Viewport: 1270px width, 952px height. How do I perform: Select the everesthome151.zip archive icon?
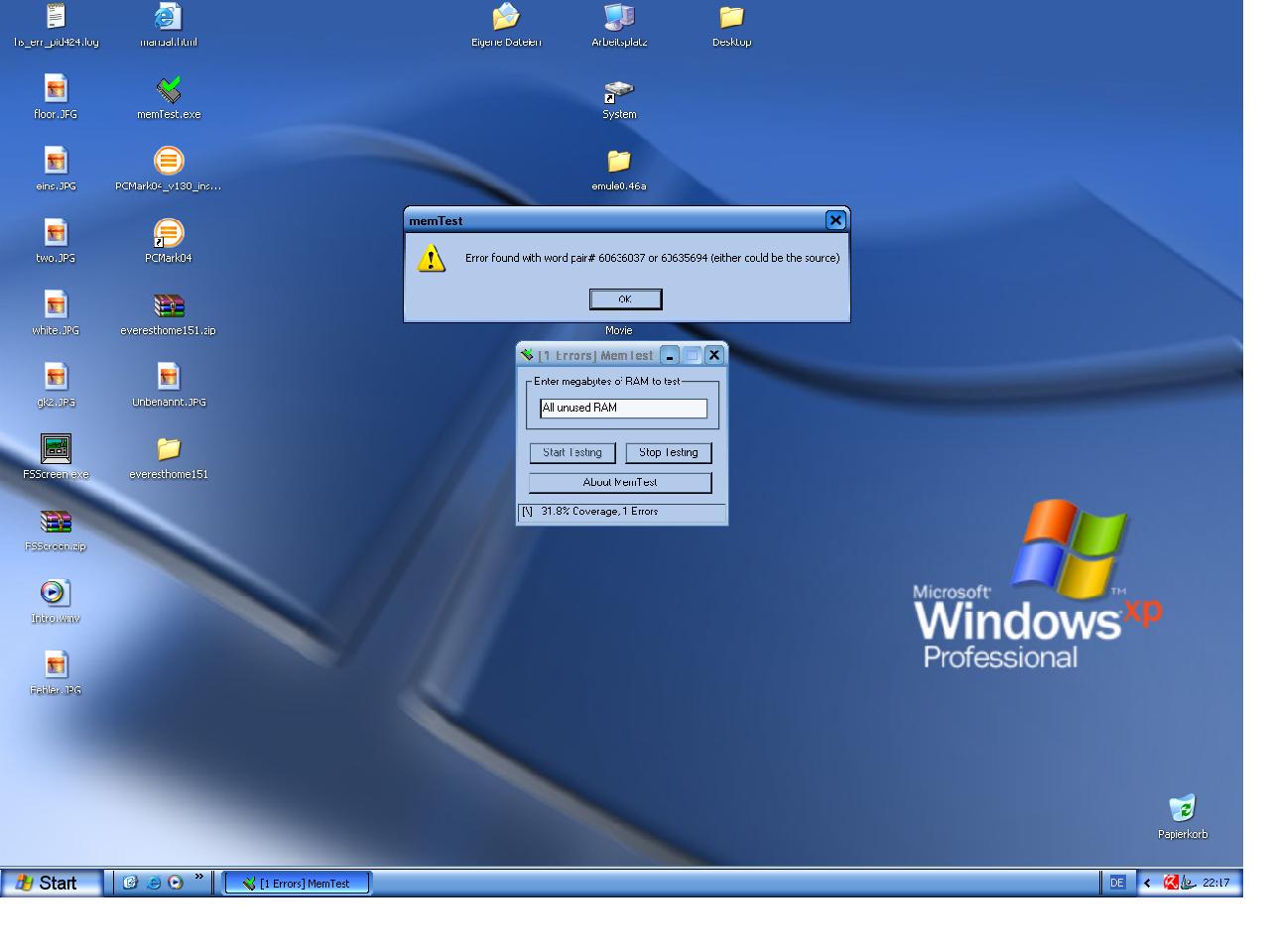pyautogui.click(x=169, y=304)
